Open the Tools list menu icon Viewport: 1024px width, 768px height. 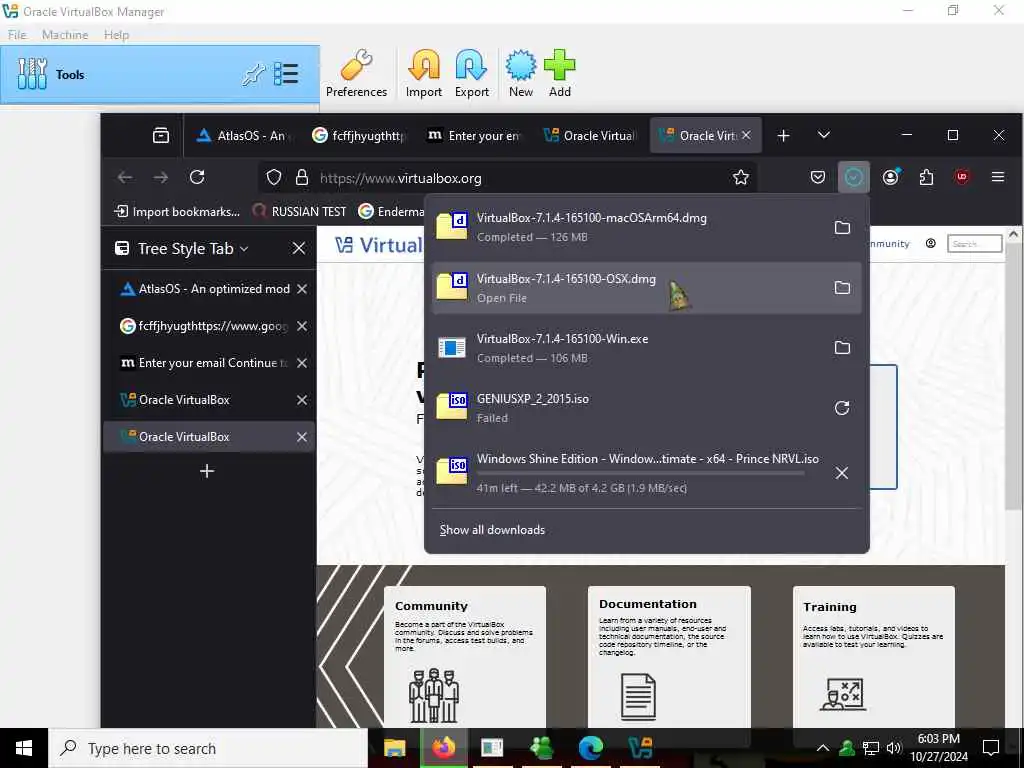coord(286,74)
